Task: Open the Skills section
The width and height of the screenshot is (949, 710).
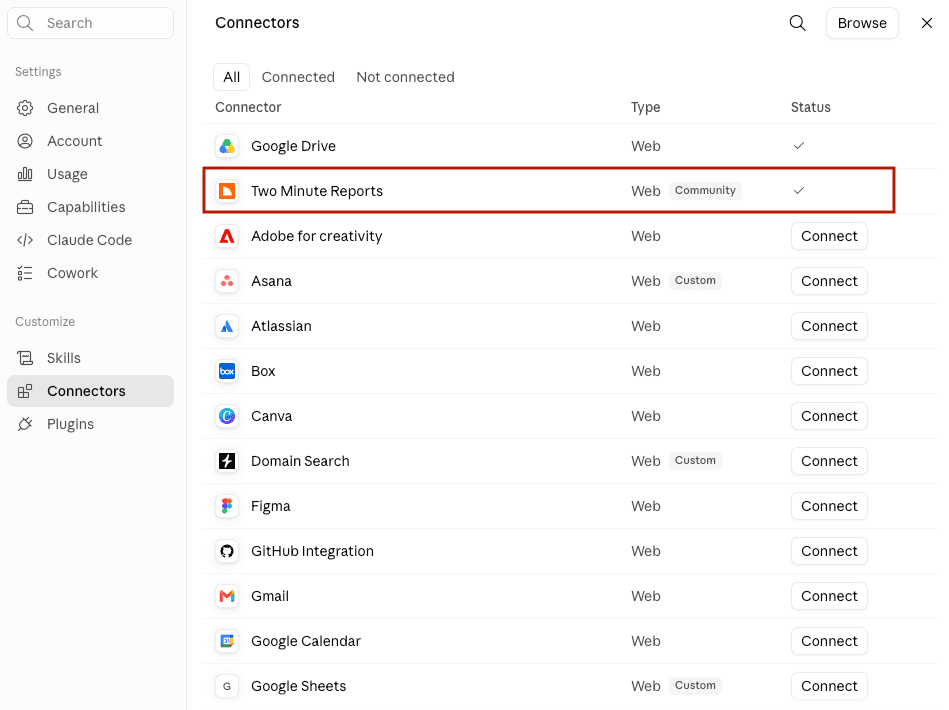Action: [91, 358]
